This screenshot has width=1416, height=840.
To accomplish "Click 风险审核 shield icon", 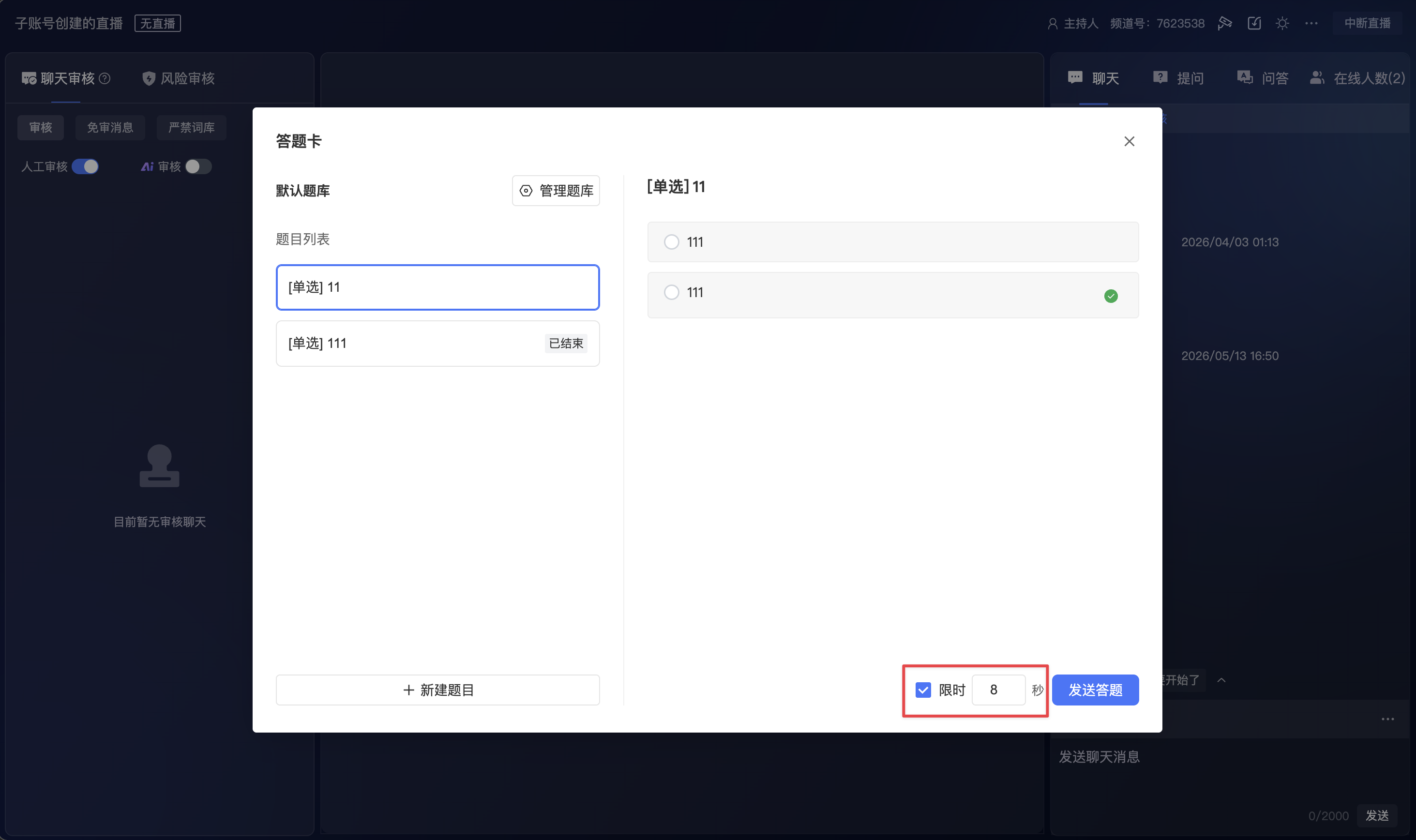I will point(148,79).
